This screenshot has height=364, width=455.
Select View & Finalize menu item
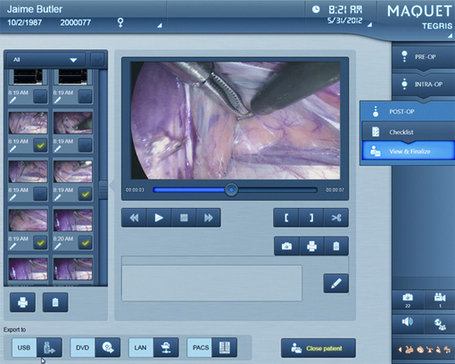pyautogui.click(x=408, y=151)
